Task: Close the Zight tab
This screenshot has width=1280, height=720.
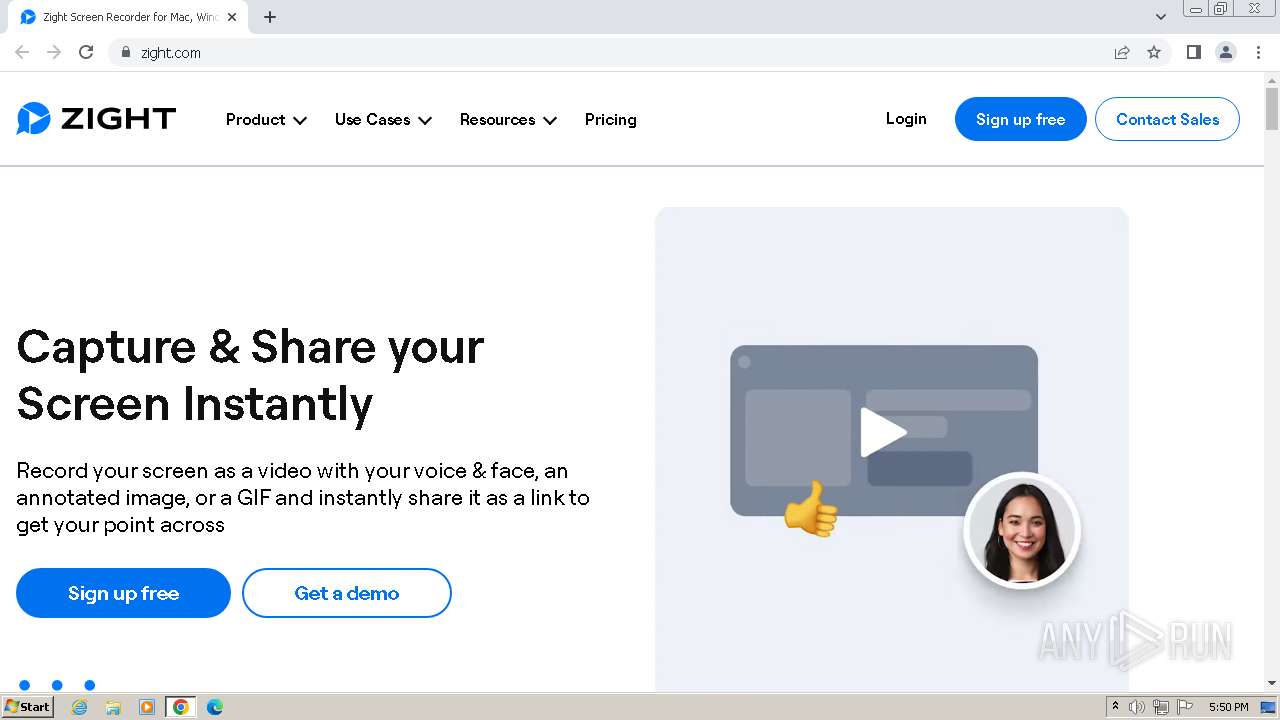Action: [232, 17]
